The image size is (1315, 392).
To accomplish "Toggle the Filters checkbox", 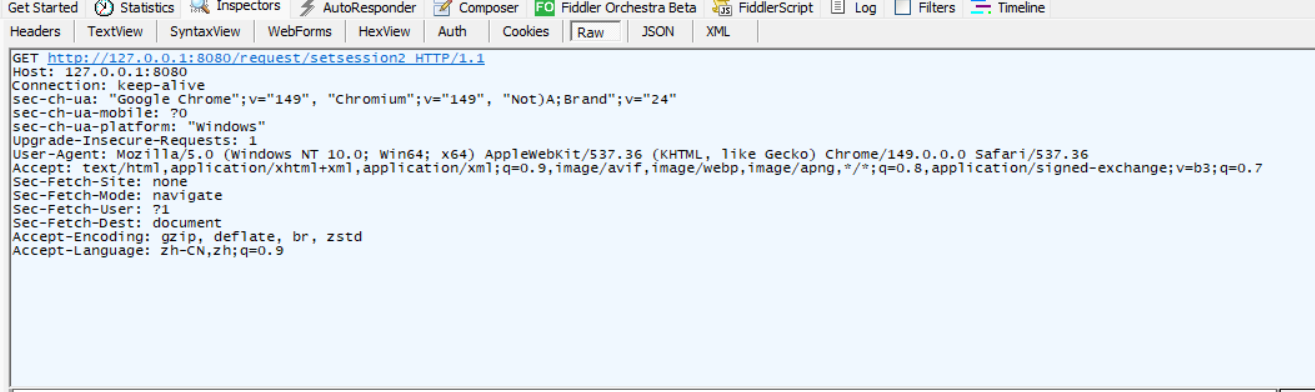I will (902, 8).
